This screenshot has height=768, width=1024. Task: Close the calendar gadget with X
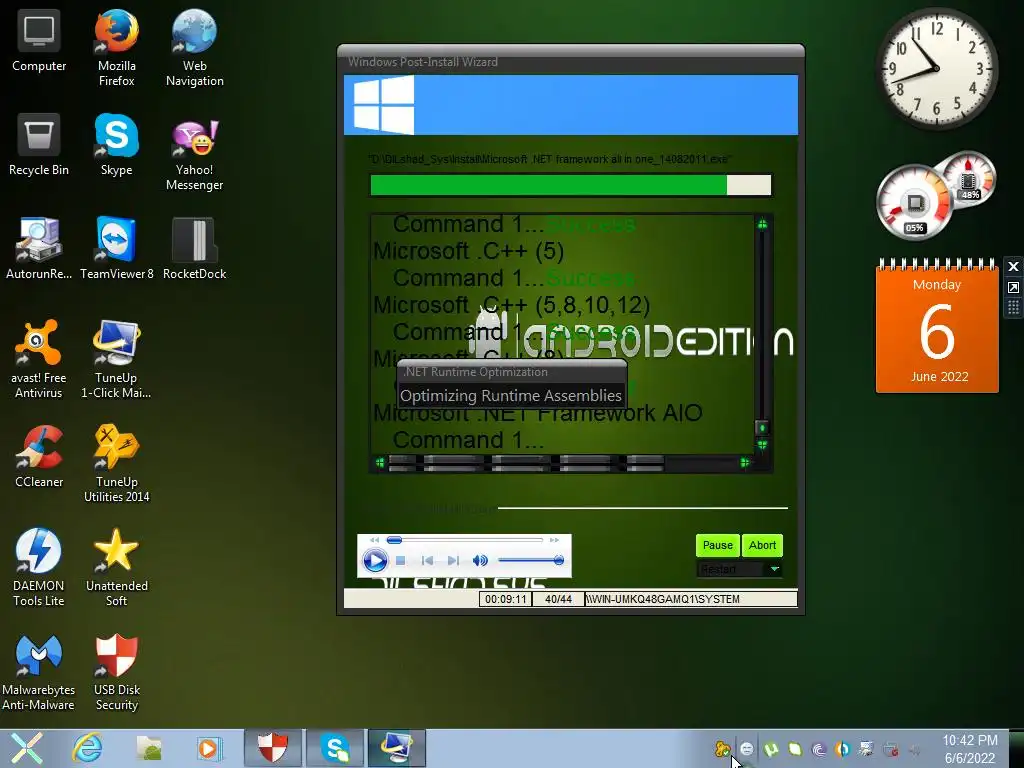pos(1013,266)
